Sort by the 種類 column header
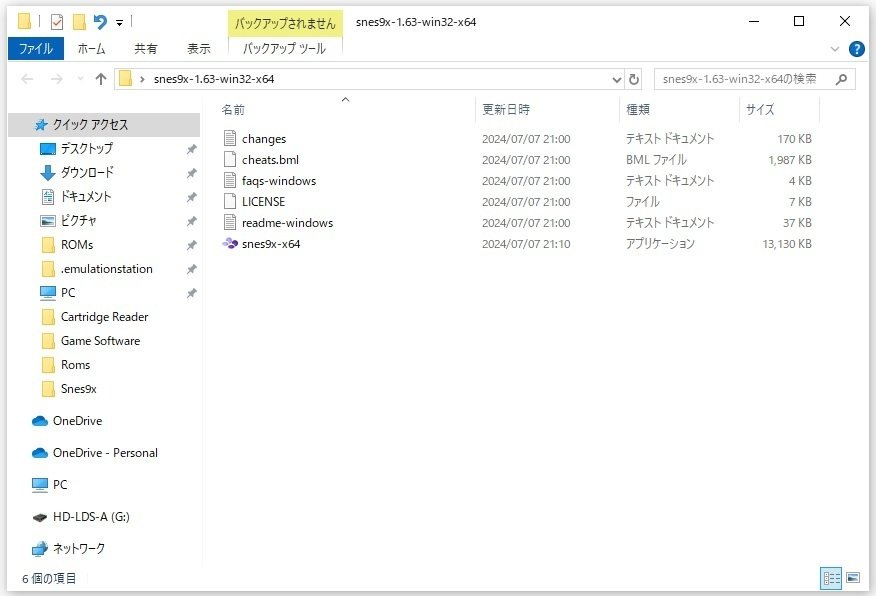876x596 pixels. click(x=637, y=109)
